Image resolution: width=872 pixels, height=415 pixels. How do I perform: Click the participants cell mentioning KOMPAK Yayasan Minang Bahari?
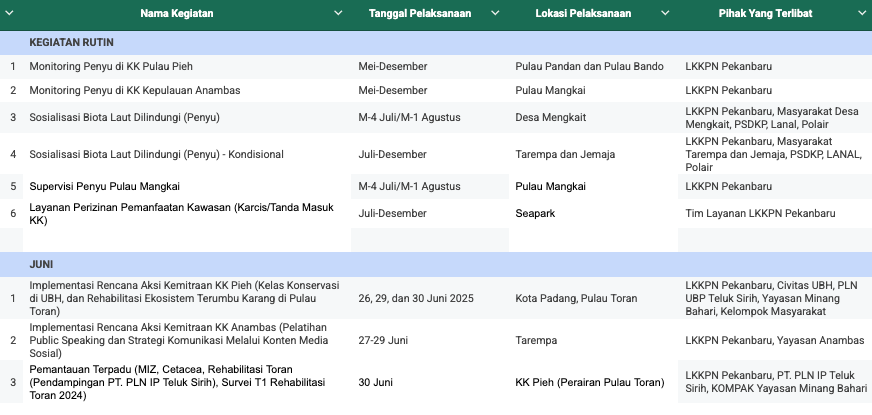(775, 382)
